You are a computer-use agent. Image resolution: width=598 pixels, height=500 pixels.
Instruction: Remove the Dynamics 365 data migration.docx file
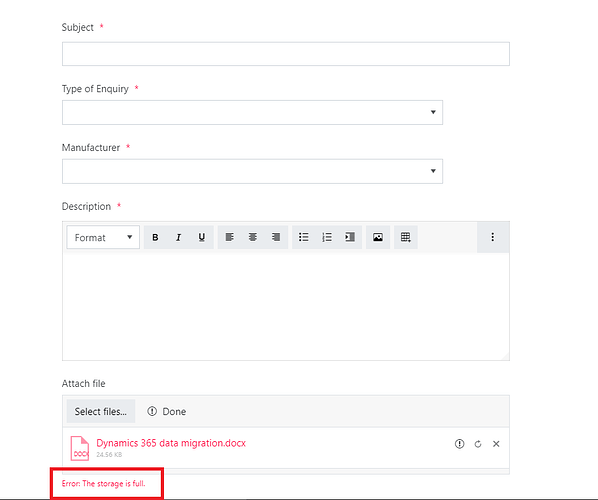(496, 444)
